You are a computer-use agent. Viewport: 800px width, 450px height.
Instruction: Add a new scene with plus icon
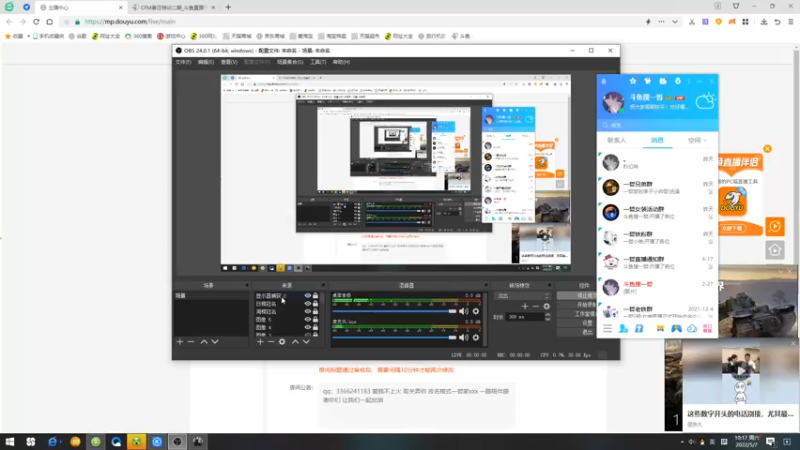180,341
